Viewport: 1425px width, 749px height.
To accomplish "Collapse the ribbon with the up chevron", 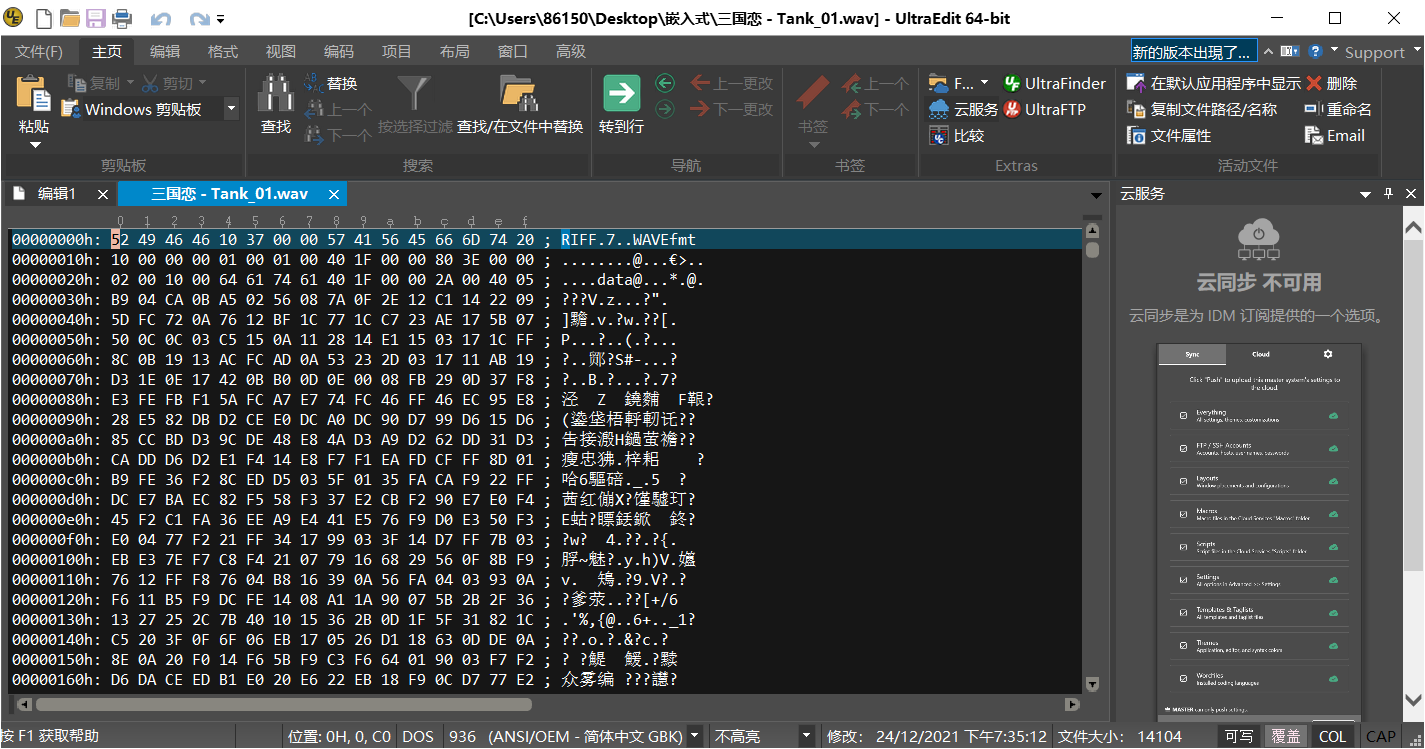I will pos(1267,51).
